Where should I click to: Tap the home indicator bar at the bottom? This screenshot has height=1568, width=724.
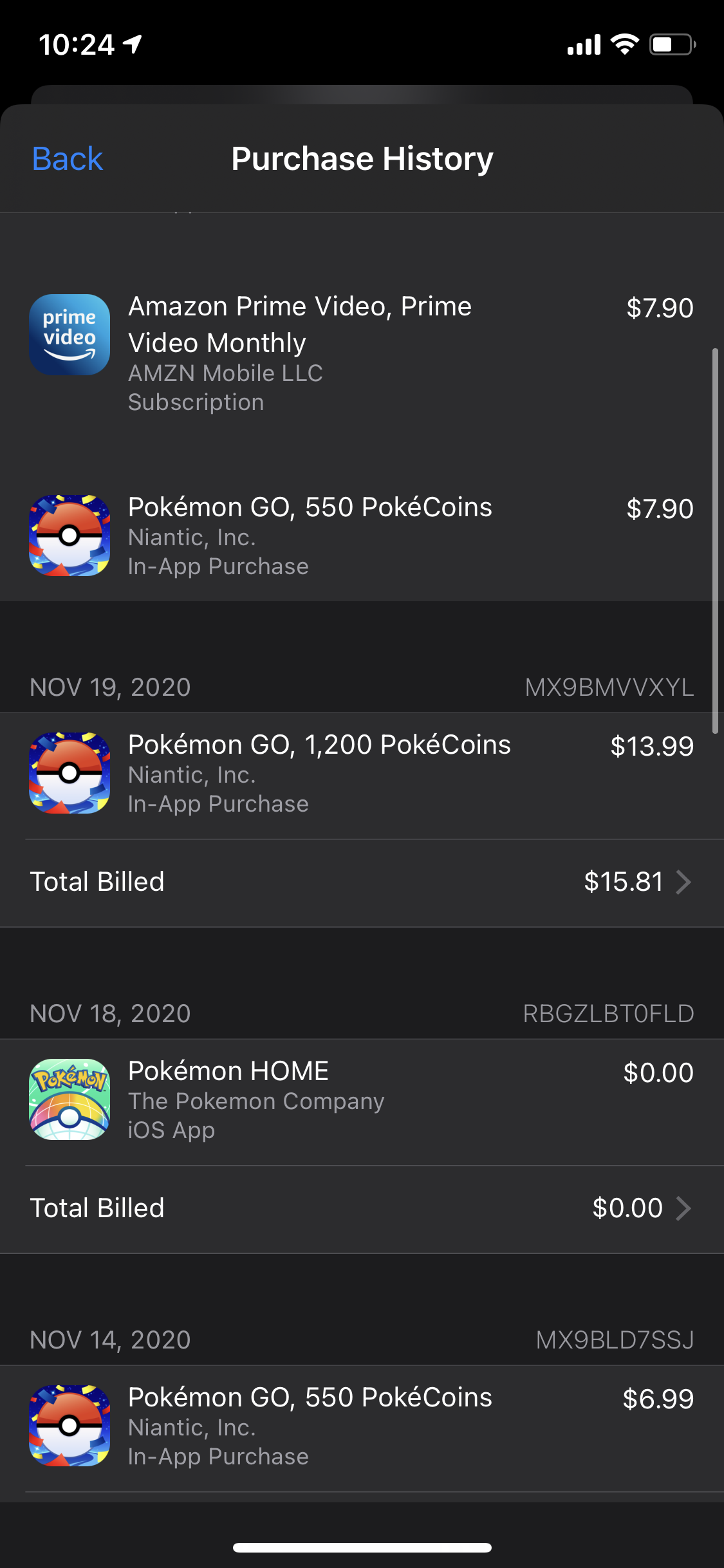click(x=362, y=1547)
